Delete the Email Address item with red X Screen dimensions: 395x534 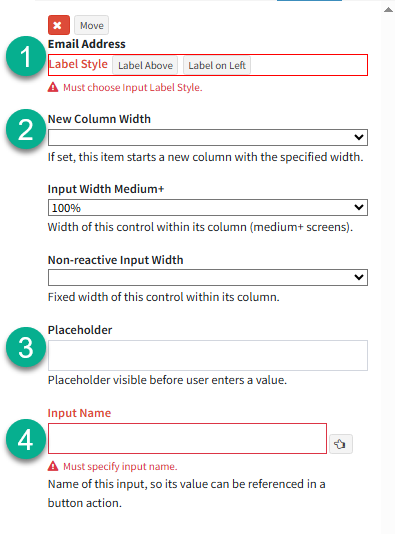[59, 25]
